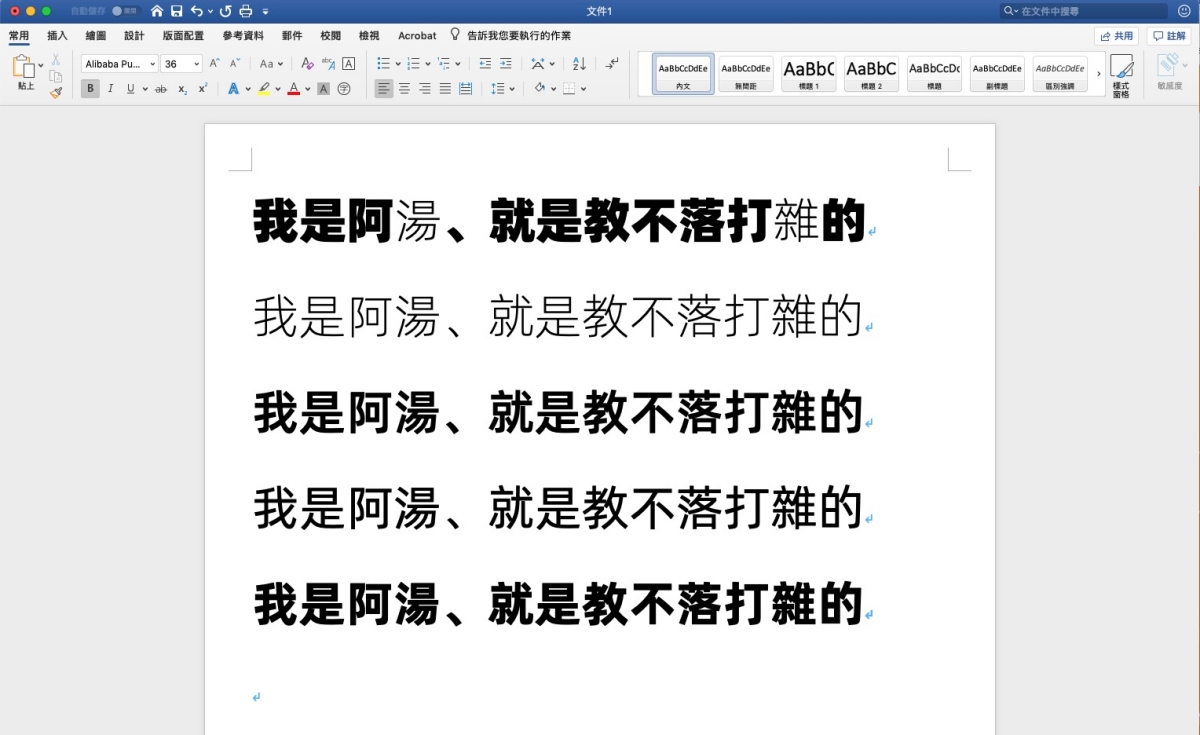The width and height of the screenshot is (1200, 735).
Task: Click the Paste clipboard icon
Action: click(24, 67)
